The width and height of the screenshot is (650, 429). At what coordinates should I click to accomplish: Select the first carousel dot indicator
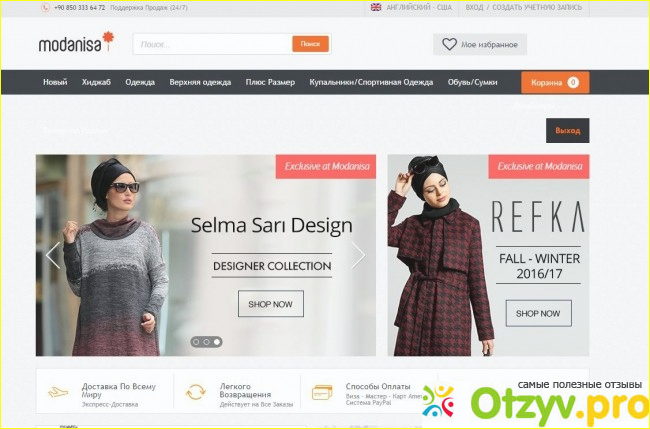(196, 342)
